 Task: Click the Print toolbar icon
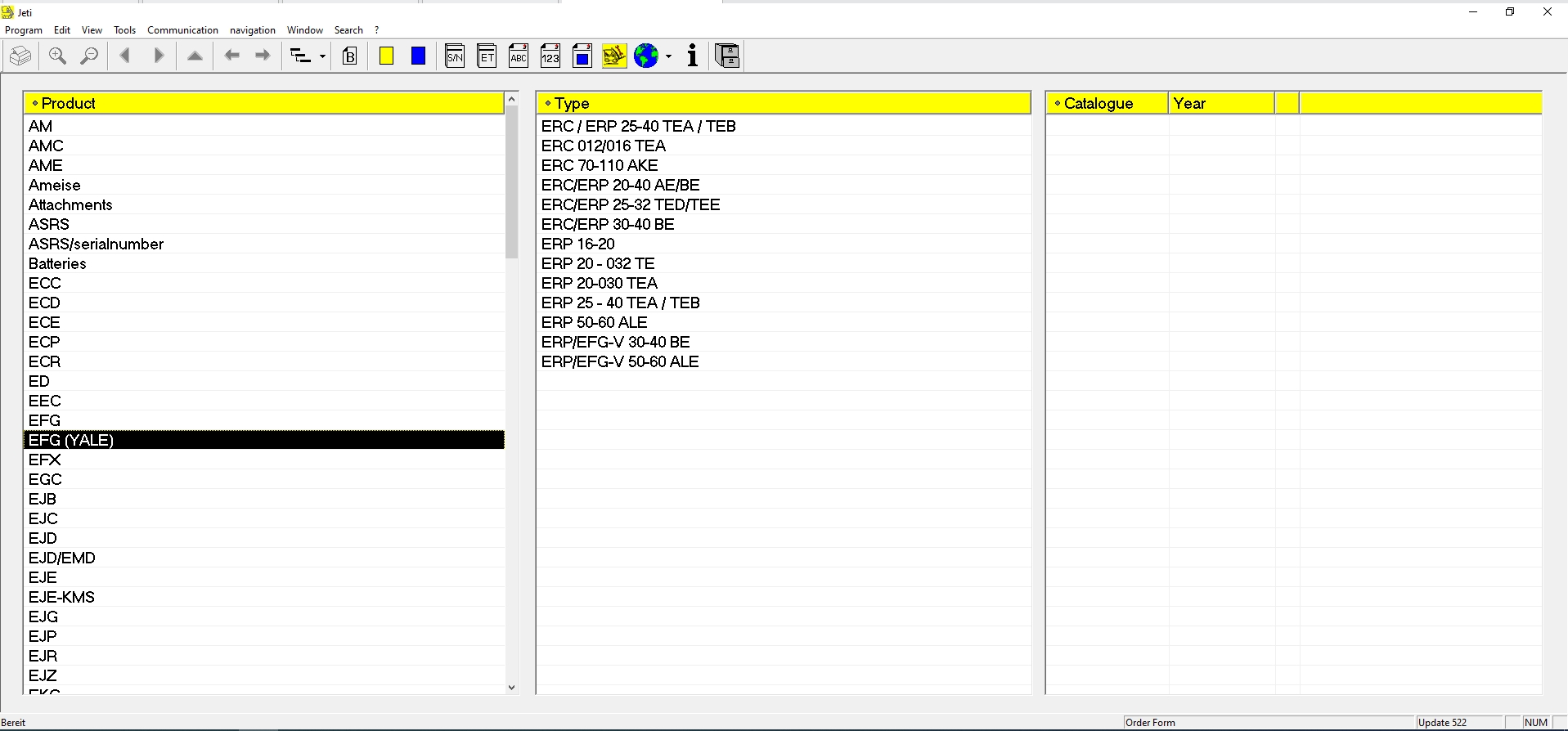pos(20,56)
